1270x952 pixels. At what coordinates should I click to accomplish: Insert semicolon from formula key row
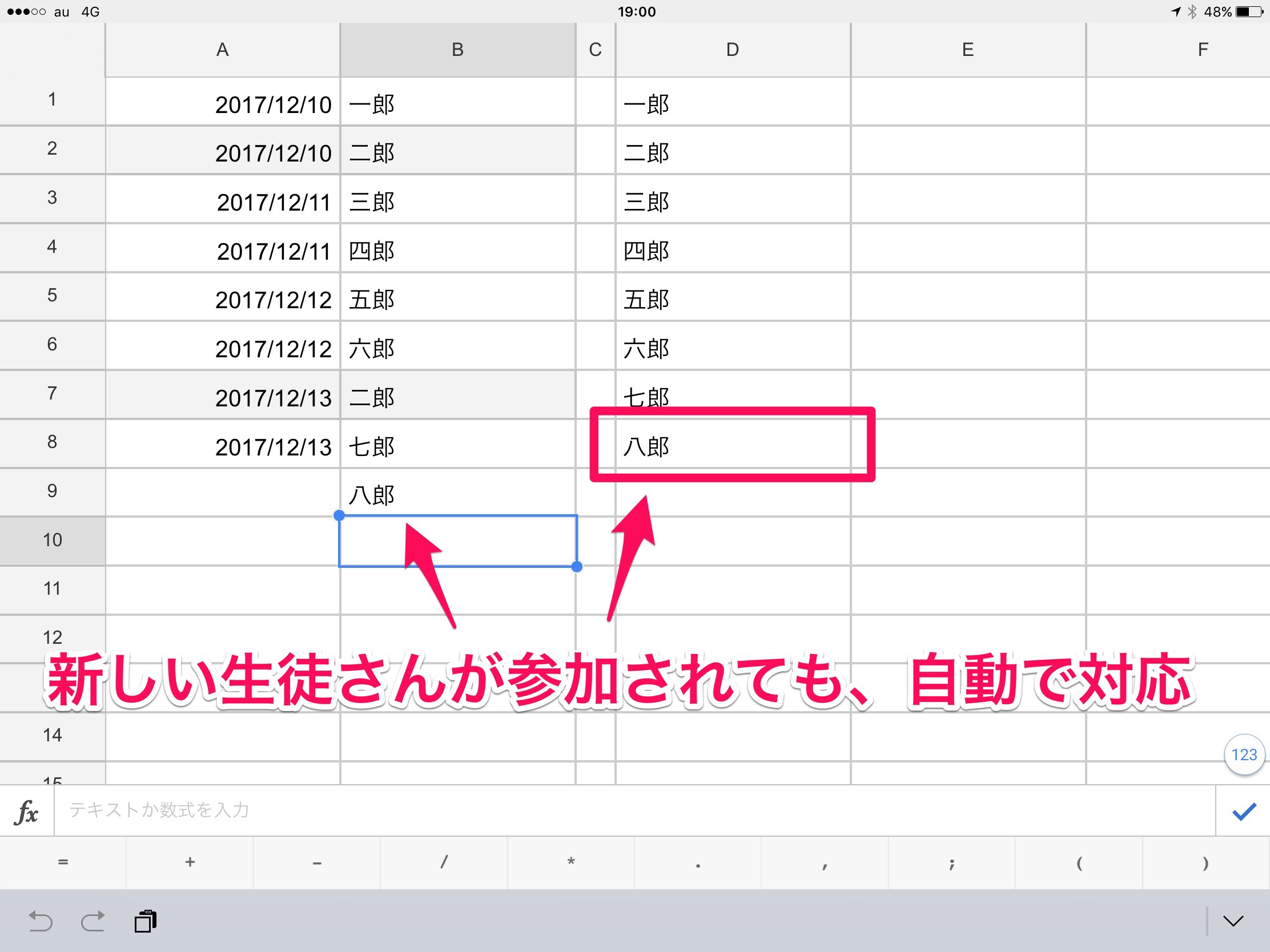point(951,862)
